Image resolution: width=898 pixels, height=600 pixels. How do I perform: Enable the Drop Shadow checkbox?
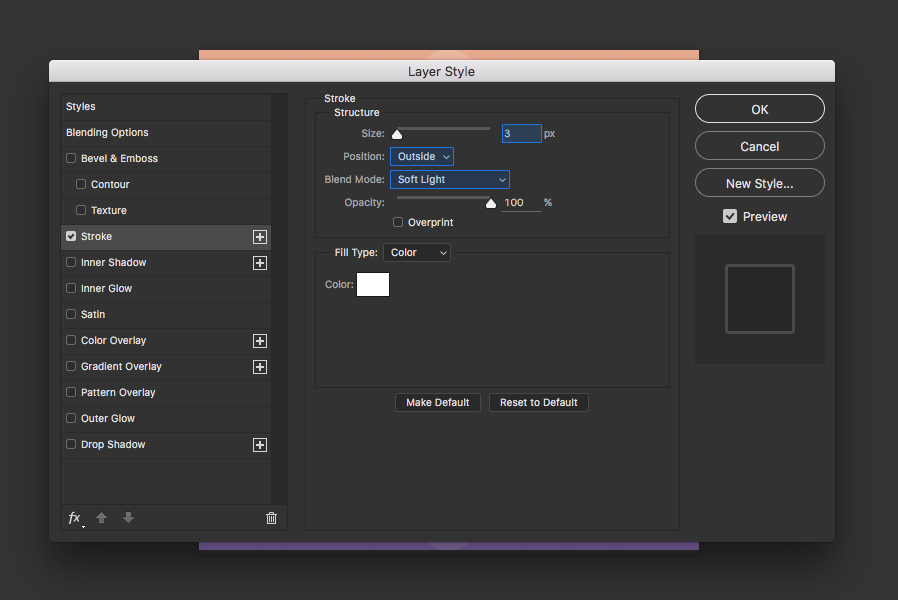[x=71, y=444]
